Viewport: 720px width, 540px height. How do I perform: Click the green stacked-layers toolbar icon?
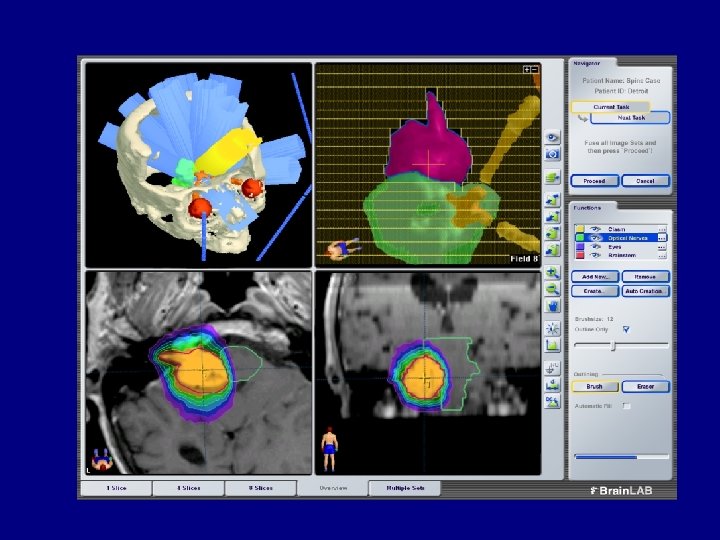[x=552, y=177]
